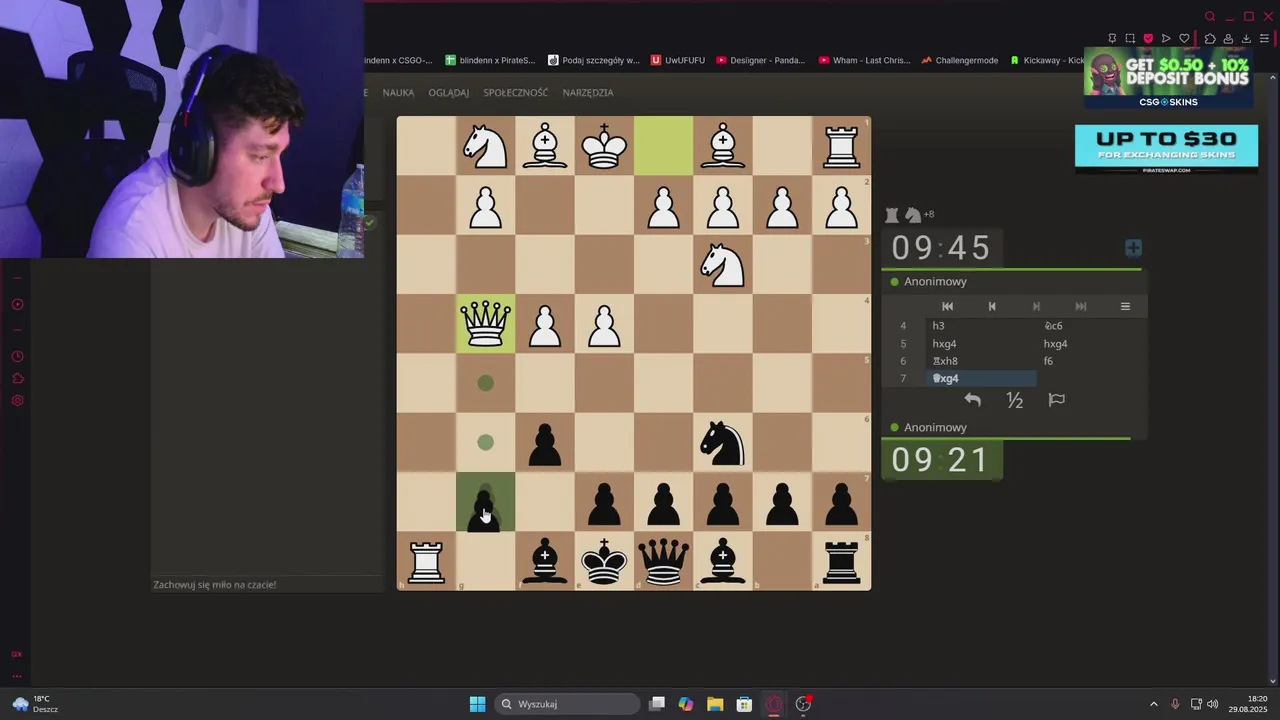This screenshot has width=1280, height=720.
Task: Click the bottom Anonimowy player name
Action: (935, 428)
